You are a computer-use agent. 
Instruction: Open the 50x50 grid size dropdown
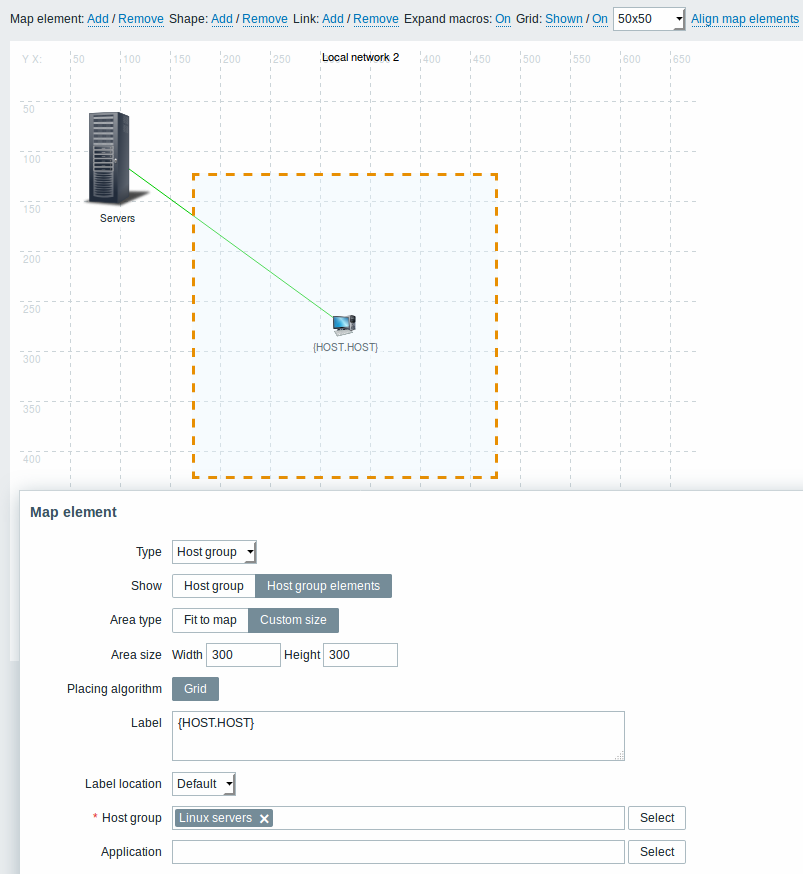(649, 19)
